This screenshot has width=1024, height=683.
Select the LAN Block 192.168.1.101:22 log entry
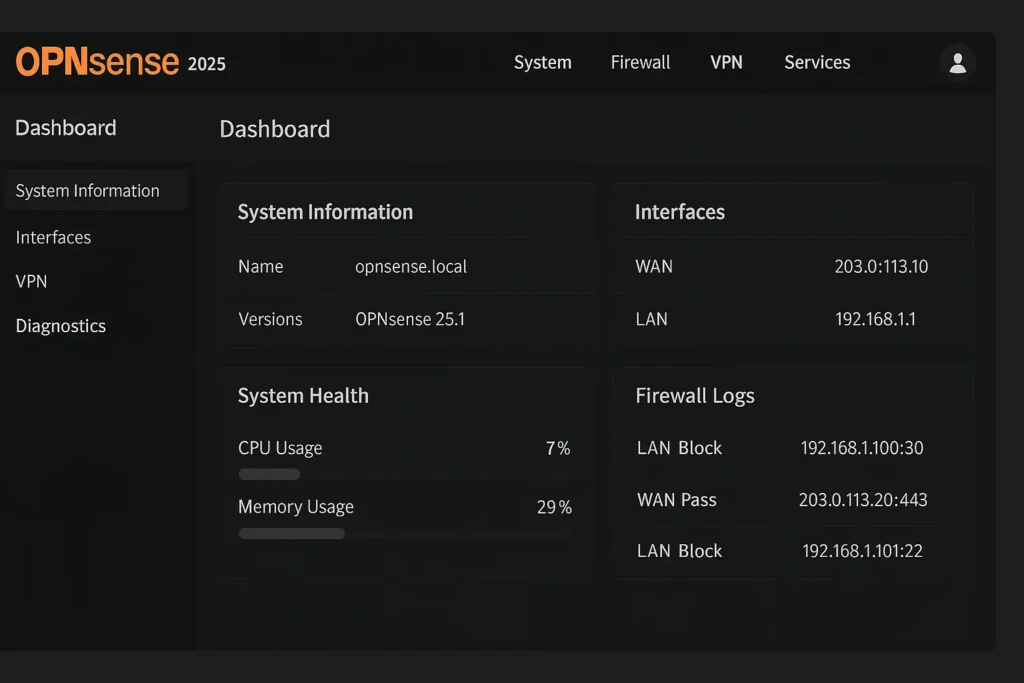point(793,551)
